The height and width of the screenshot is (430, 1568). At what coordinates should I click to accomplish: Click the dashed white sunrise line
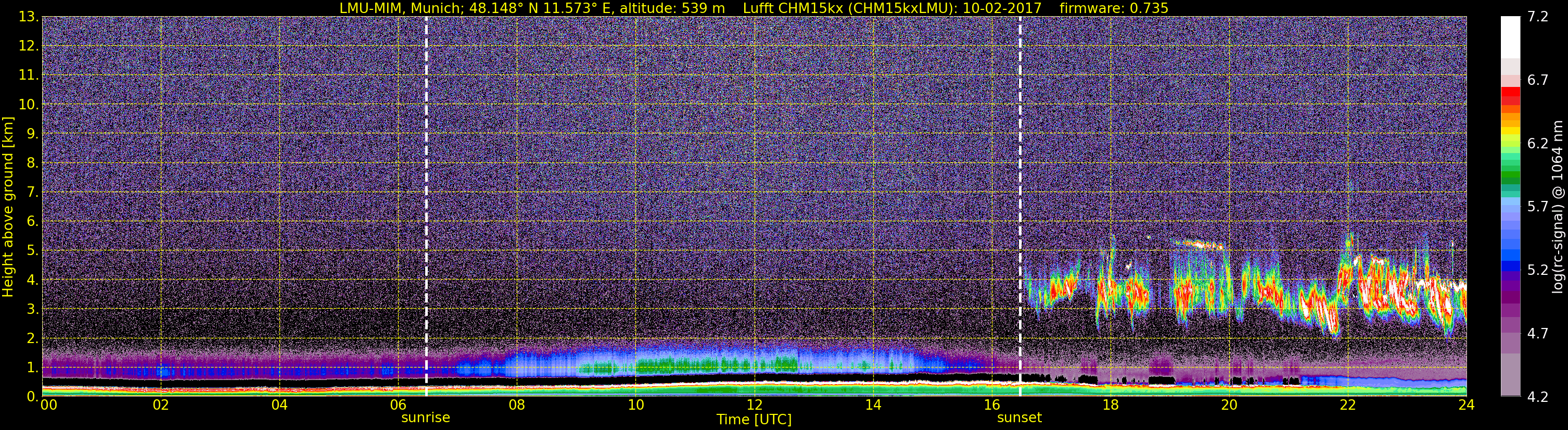[x=426, y=207]
